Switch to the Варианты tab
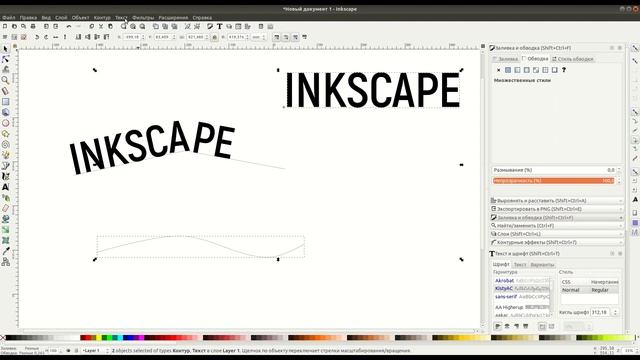Viewport: 640px width, 360px height. coord(542,265)
